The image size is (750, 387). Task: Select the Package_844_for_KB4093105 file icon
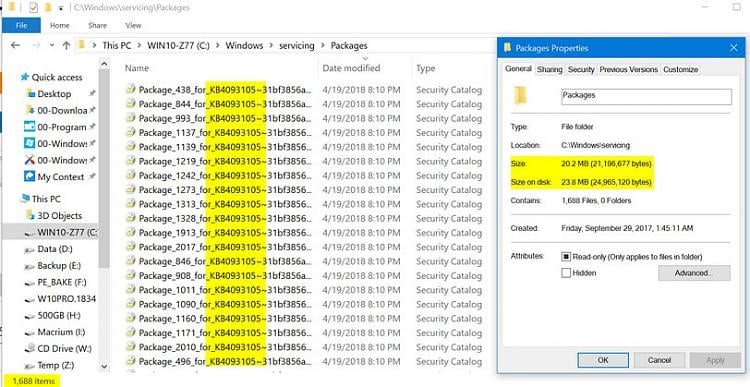[x=131, y=104]
